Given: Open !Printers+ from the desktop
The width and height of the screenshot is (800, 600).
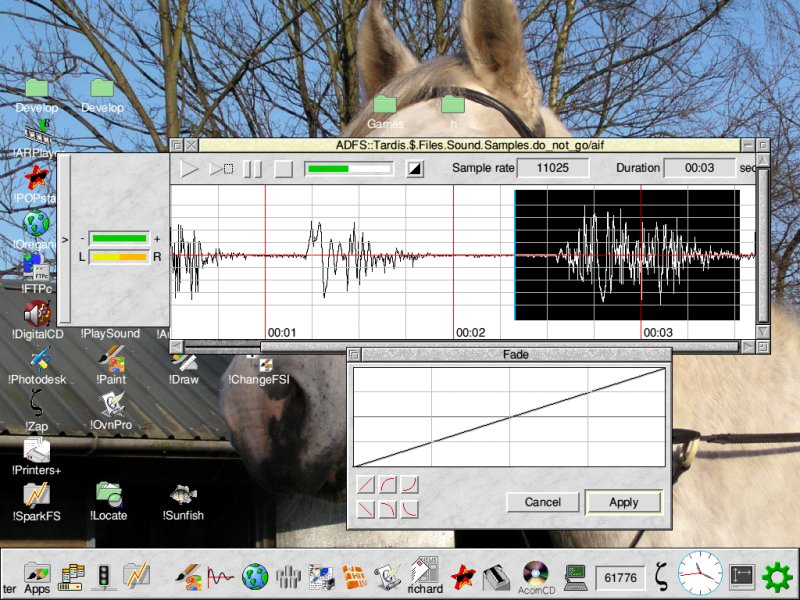Looking at the screenshot, I should 36,457.
